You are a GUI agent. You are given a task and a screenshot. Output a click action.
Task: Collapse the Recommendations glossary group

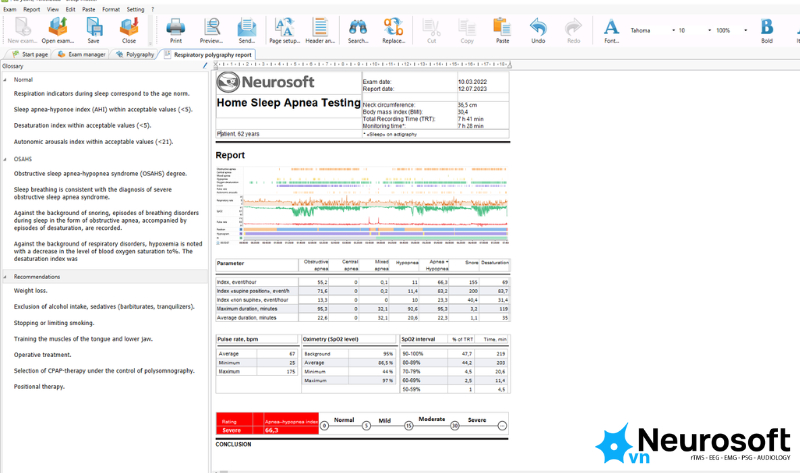[5, 277]
